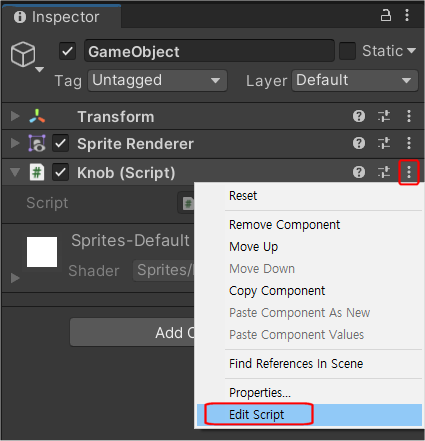Select Find References In Scene
425x441 pixels.
click(x=296, y=364)
